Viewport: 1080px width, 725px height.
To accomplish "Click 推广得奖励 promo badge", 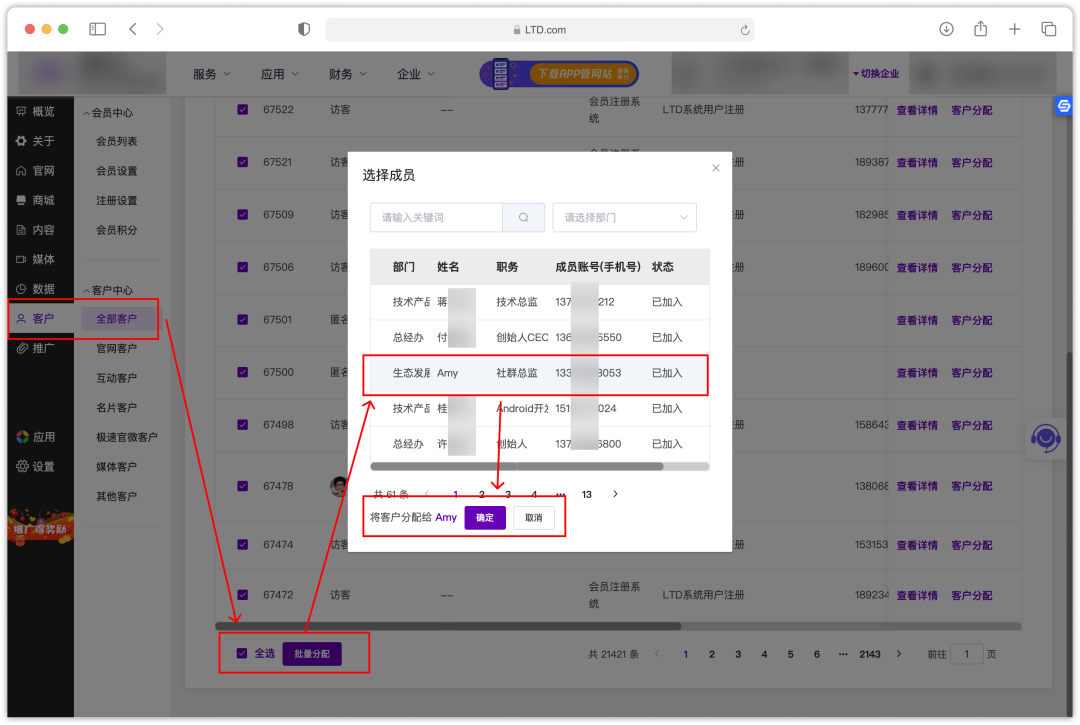I will (x=41, y=527).
